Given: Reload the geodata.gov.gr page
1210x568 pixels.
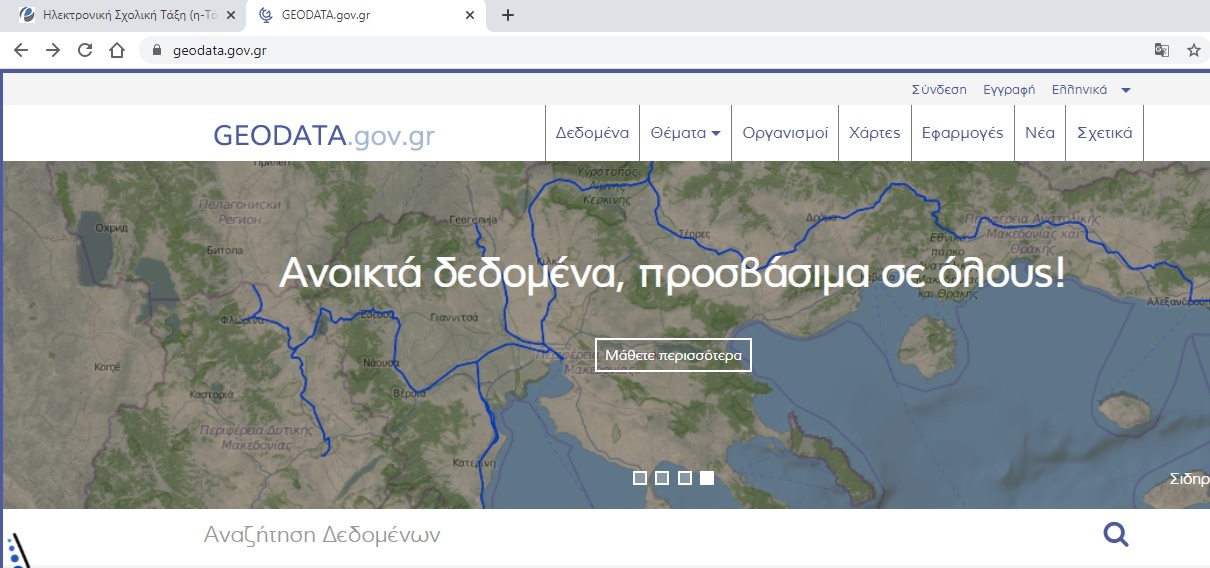Looking at the screenshot, I should click(85, 50).
